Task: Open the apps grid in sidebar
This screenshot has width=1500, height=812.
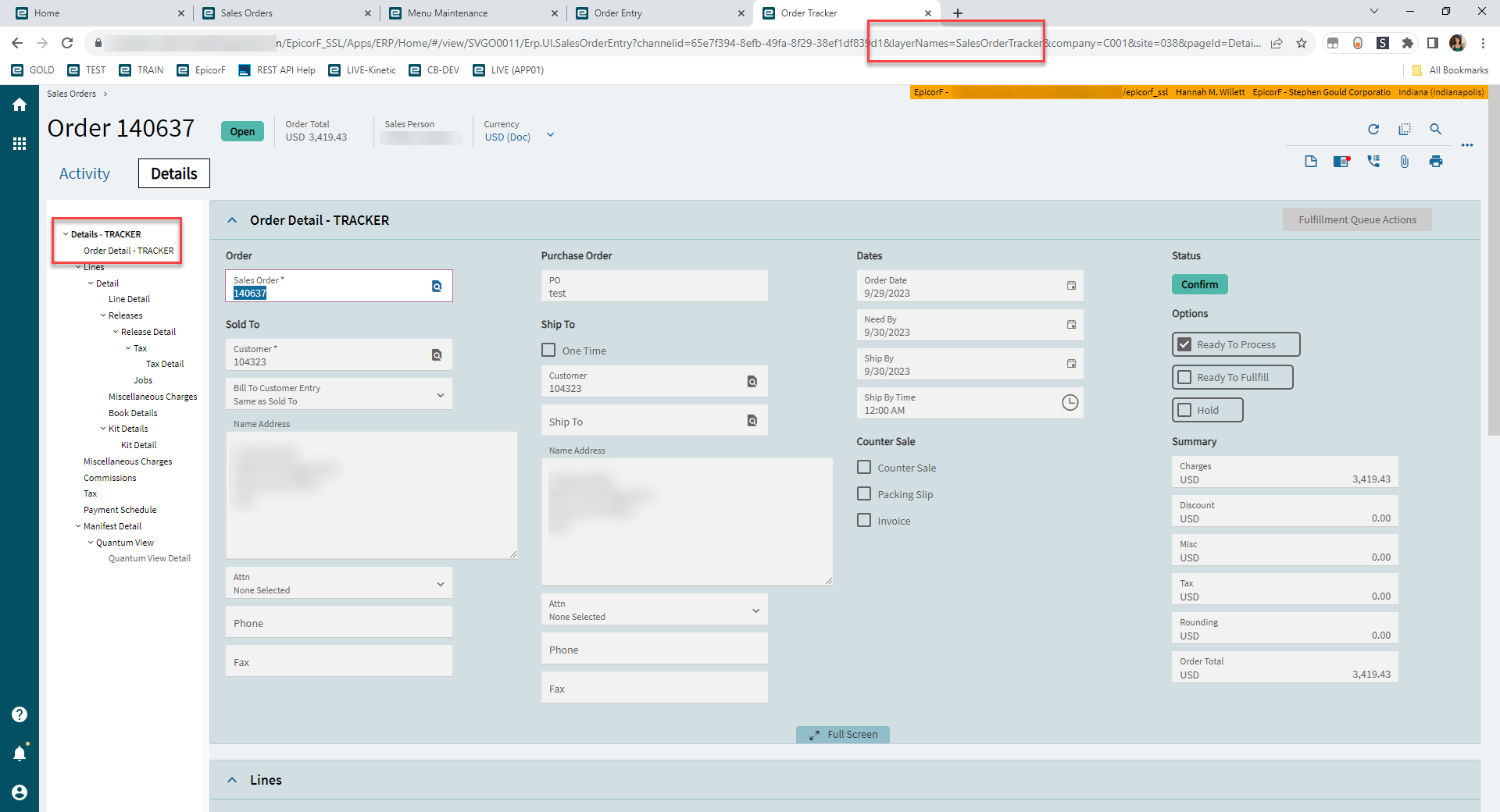Action: [20, 144]
